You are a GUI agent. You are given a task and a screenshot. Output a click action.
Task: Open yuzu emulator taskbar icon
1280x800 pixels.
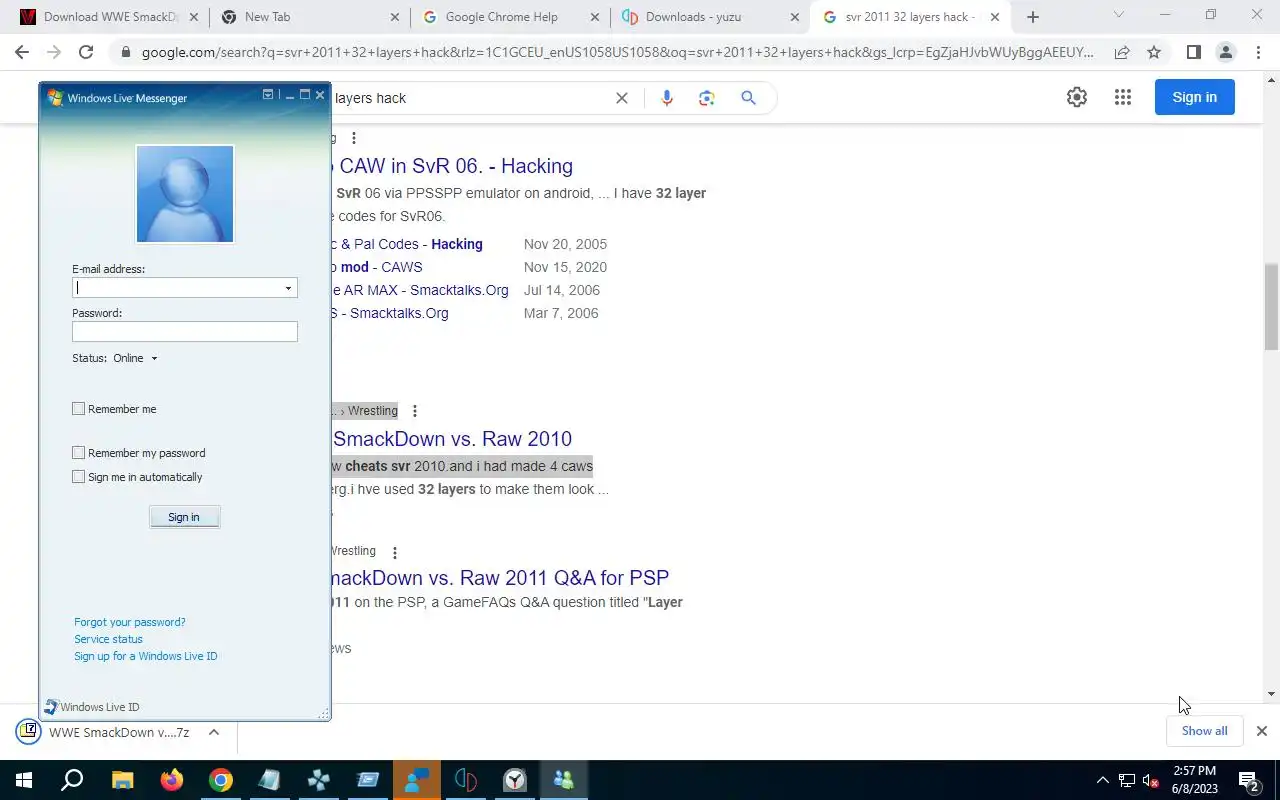point(466,780)
